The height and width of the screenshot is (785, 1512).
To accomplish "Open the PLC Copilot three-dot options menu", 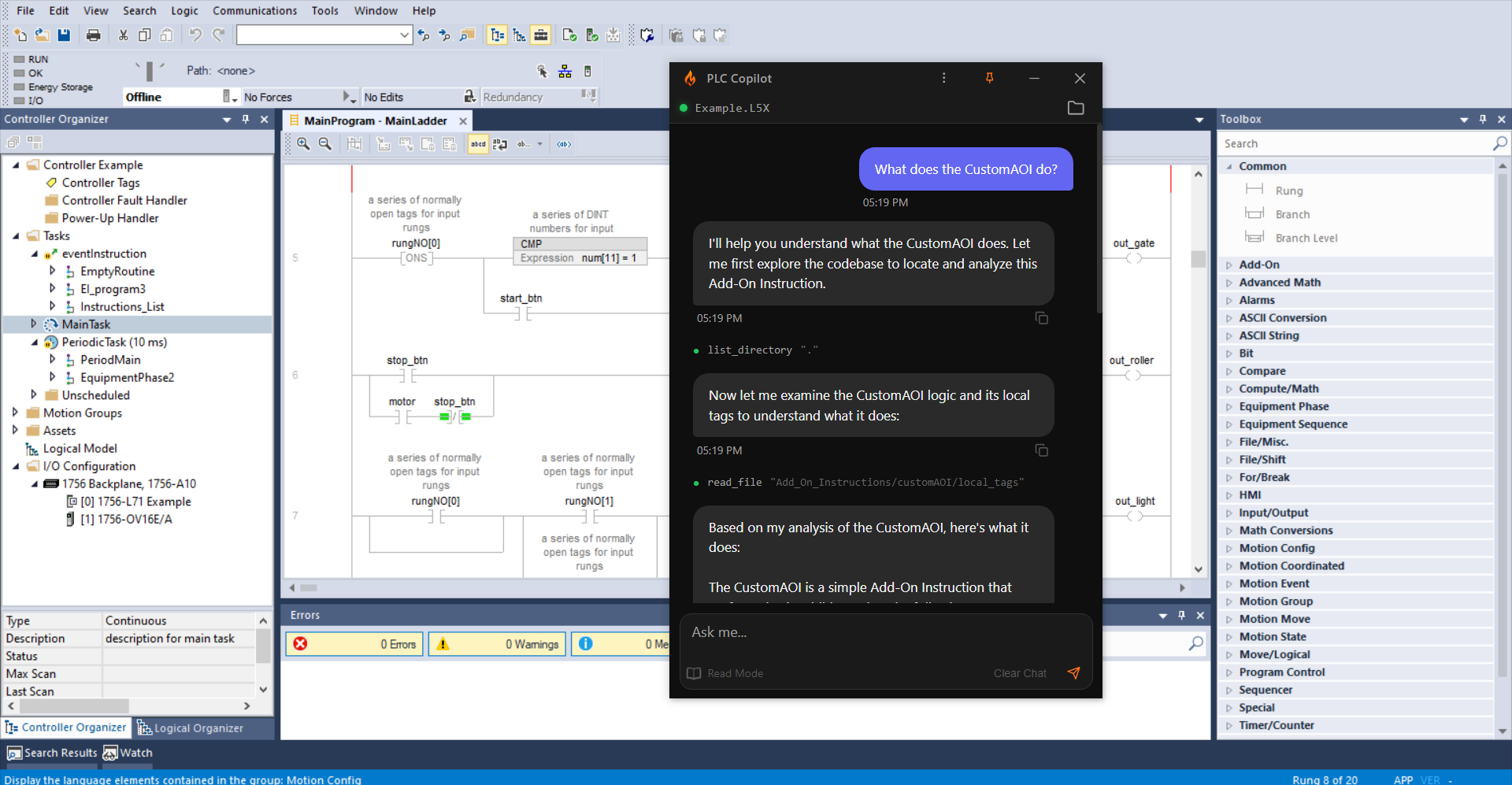I will coord(943,78).
